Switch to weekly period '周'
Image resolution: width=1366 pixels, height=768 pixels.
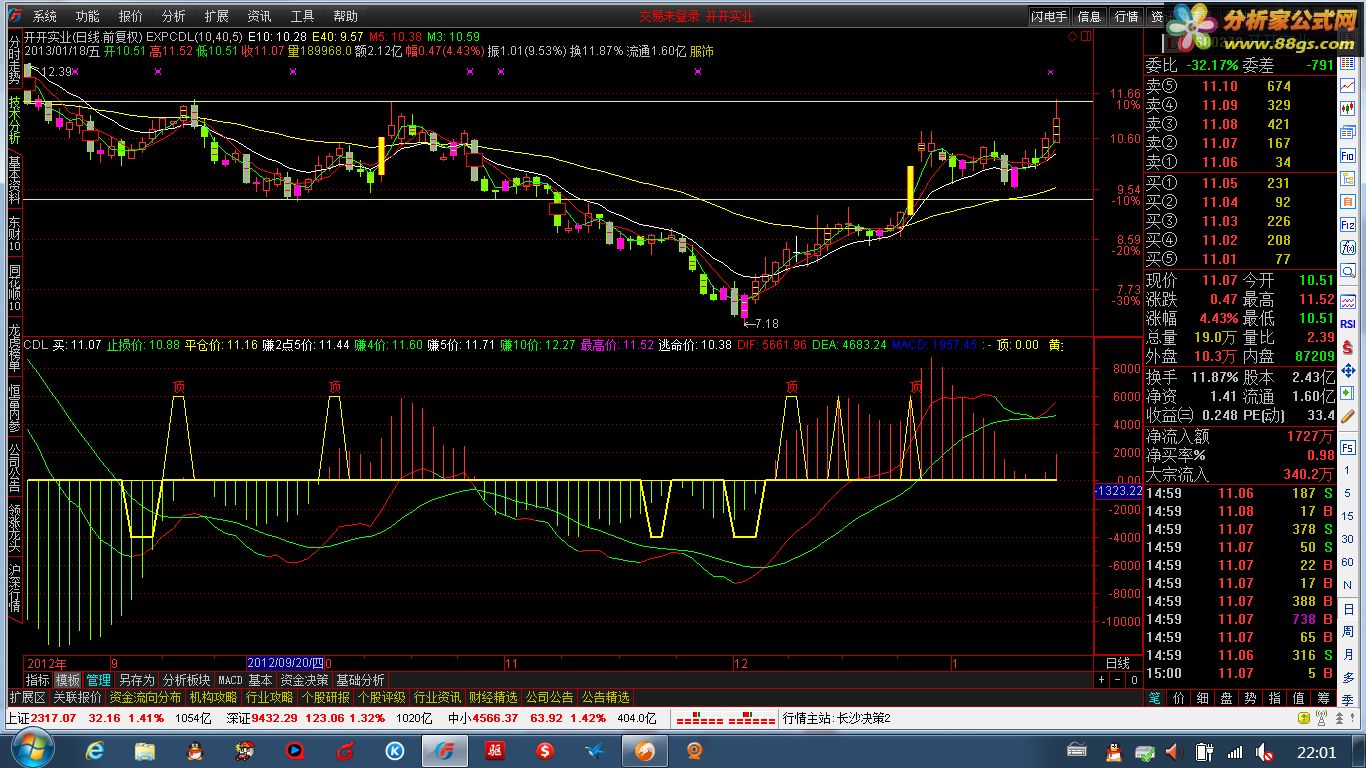[x=1348, y=631]
